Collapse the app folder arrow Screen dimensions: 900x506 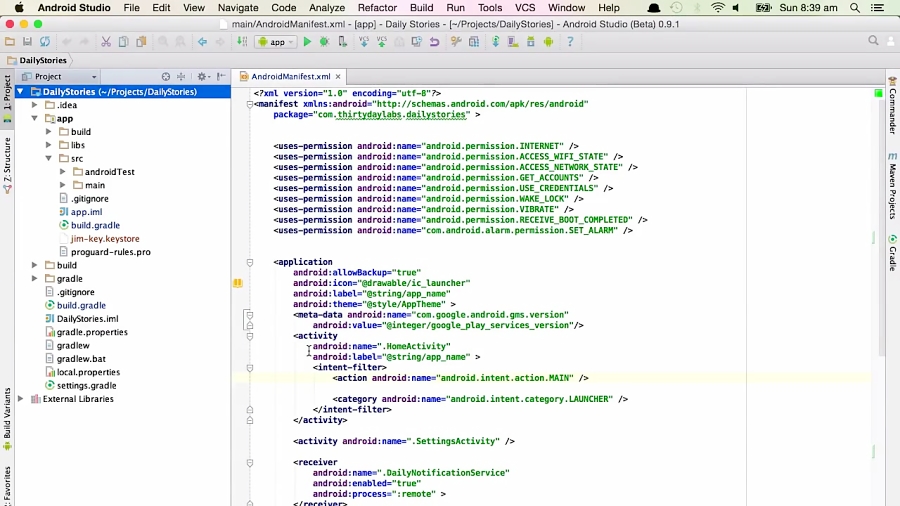(x=34, y=118)
